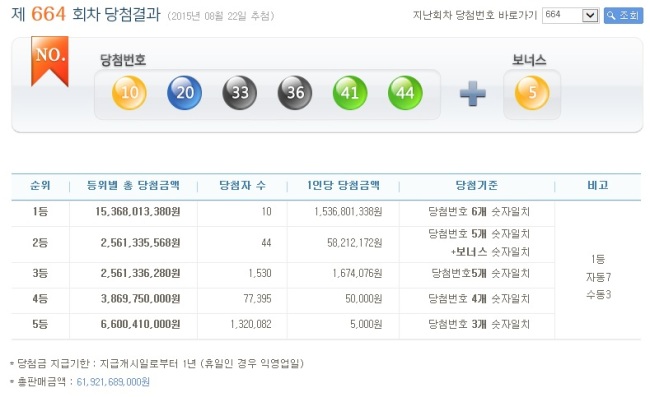650x397 pixels.
Task: Click the green number 44 ball
Action: coord(405,92)
